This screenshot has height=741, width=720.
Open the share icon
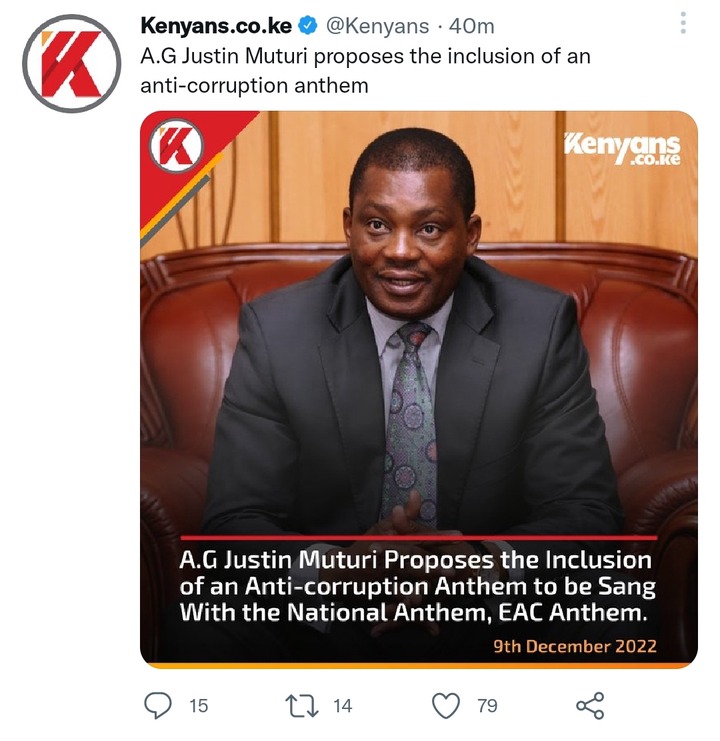click(590, 706)
